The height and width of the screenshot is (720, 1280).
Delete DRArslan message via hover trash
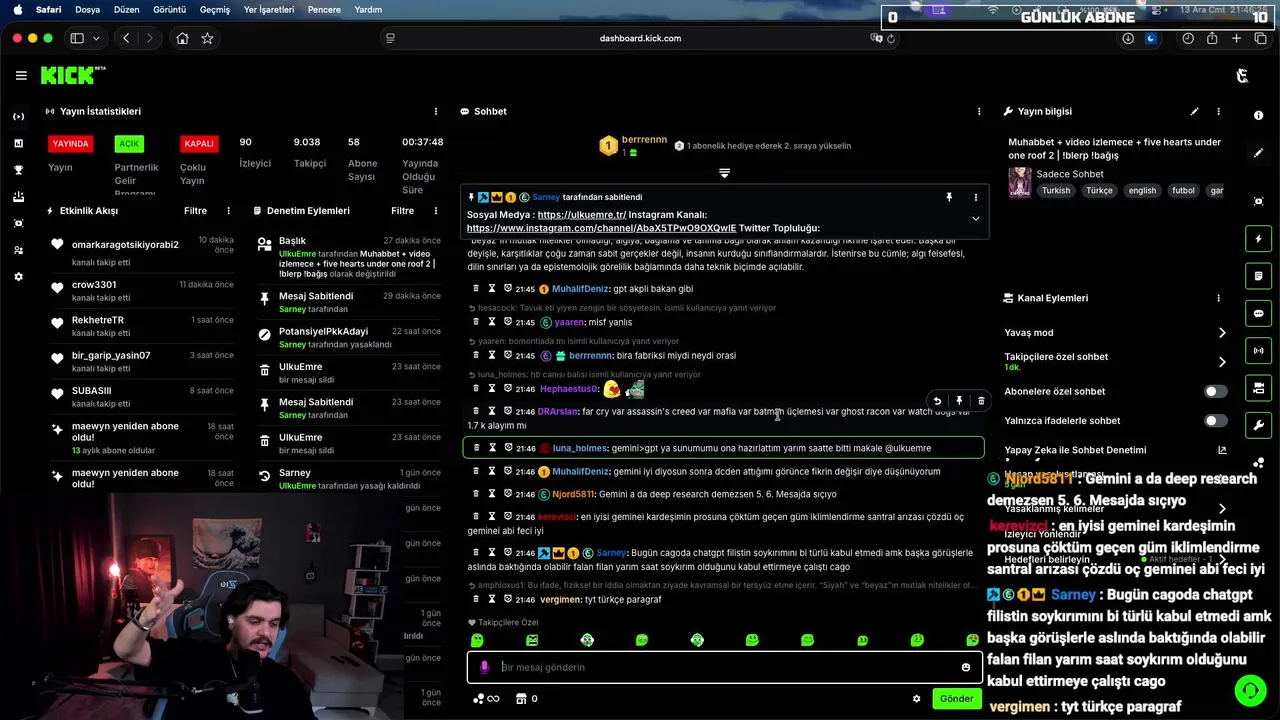point(981,400)
